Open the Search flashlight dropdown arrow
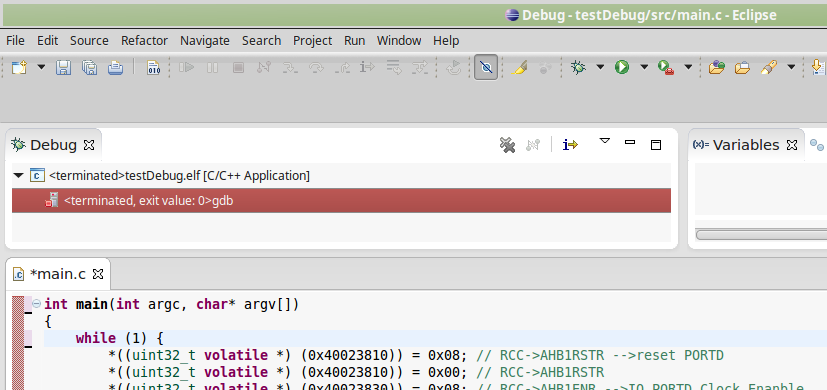 791,67
